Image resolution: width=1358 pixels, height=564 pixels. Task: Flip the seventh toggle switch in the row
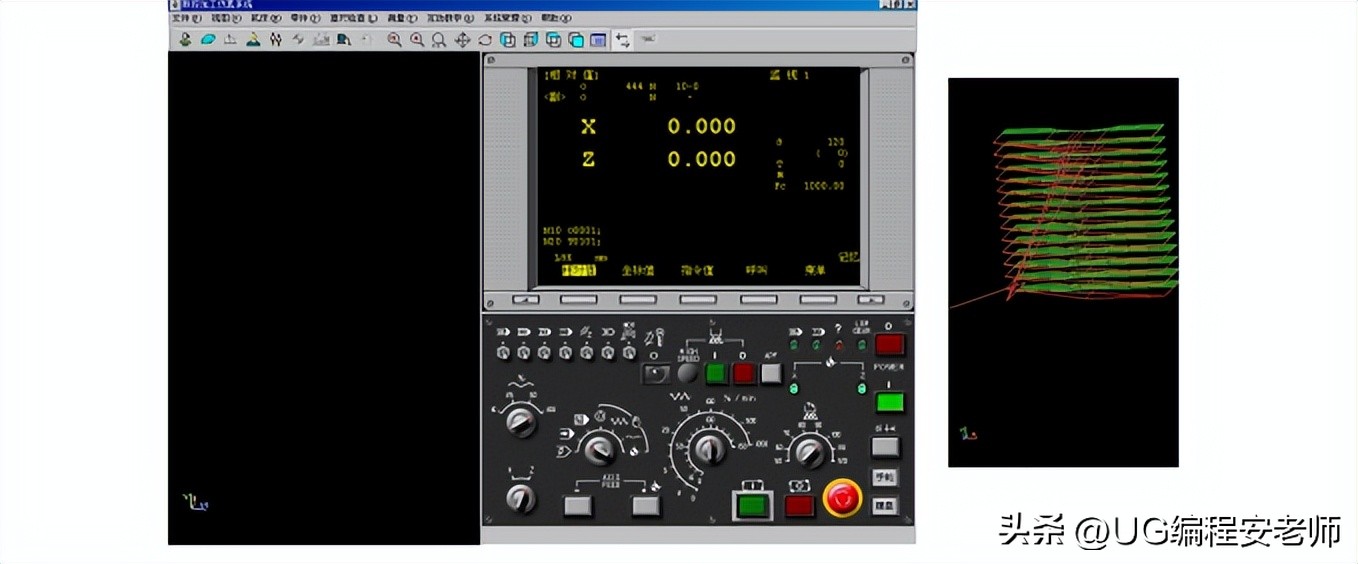pos(629,353)
